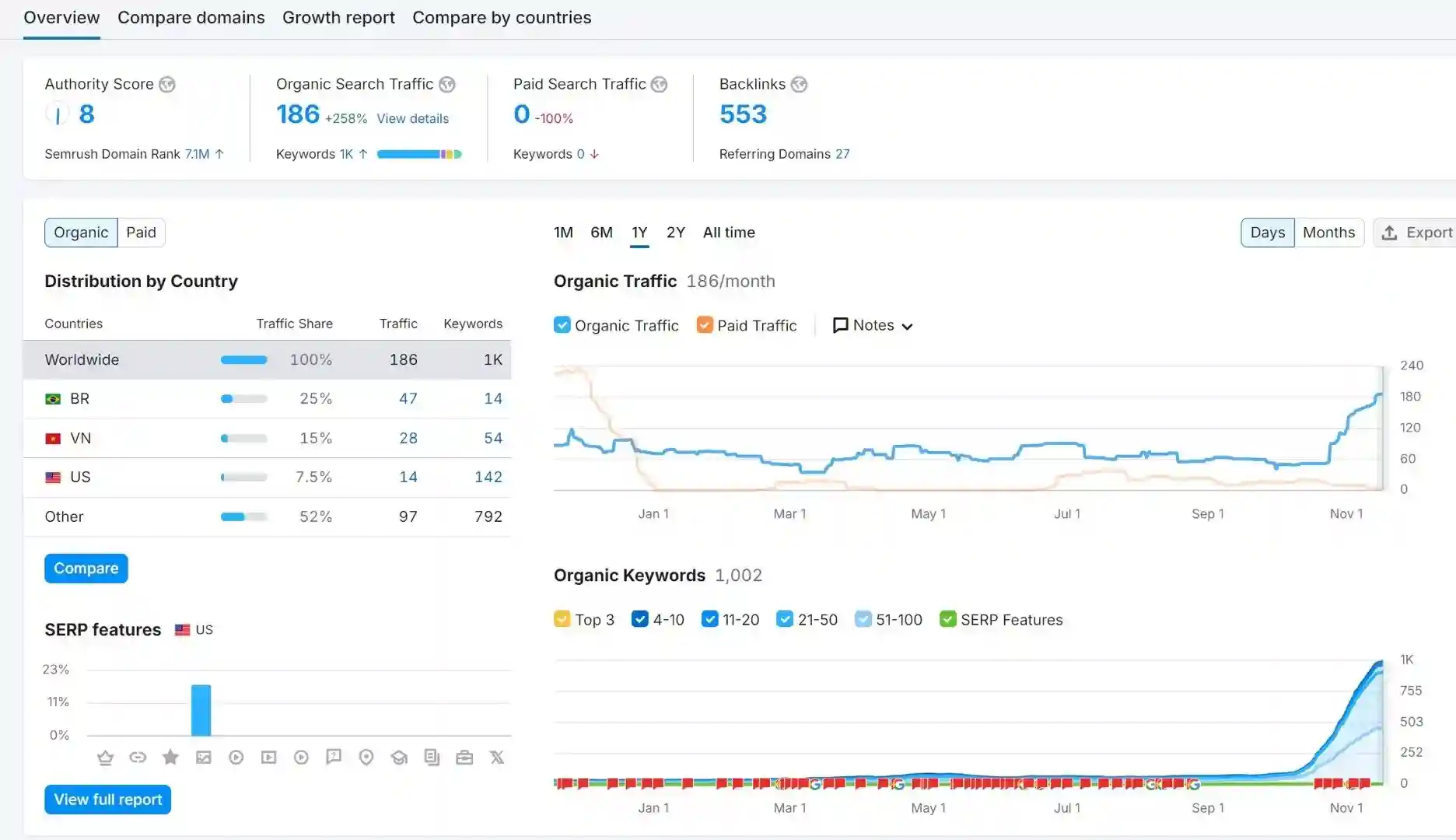This screenshot has height=840, width=1456.
Task: Select the BR country row
Action: (x=267, y=399)
